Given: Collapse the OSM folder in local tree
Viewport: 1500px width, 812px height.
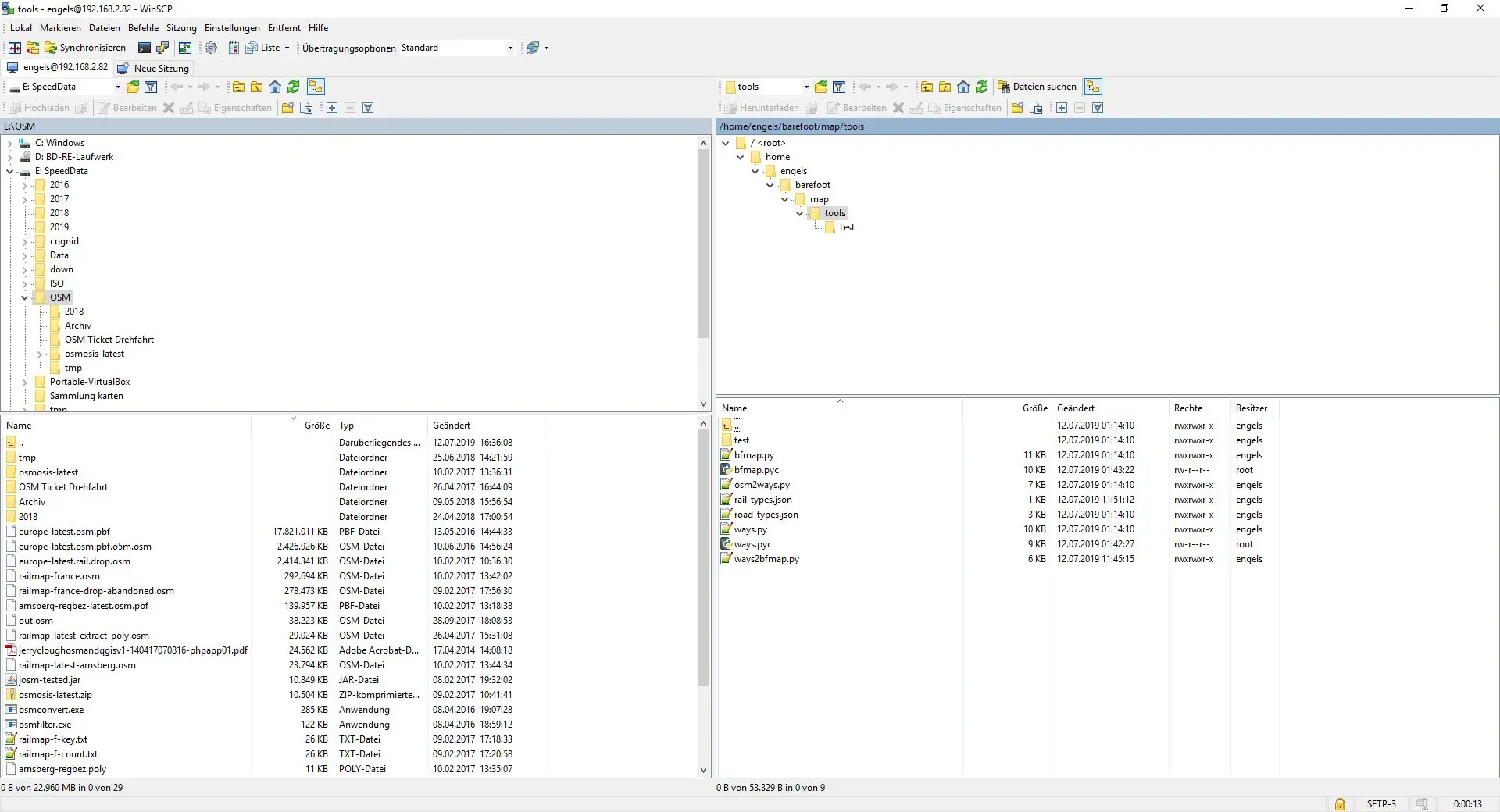Looking at the screenshot, I should pos(24,298).
